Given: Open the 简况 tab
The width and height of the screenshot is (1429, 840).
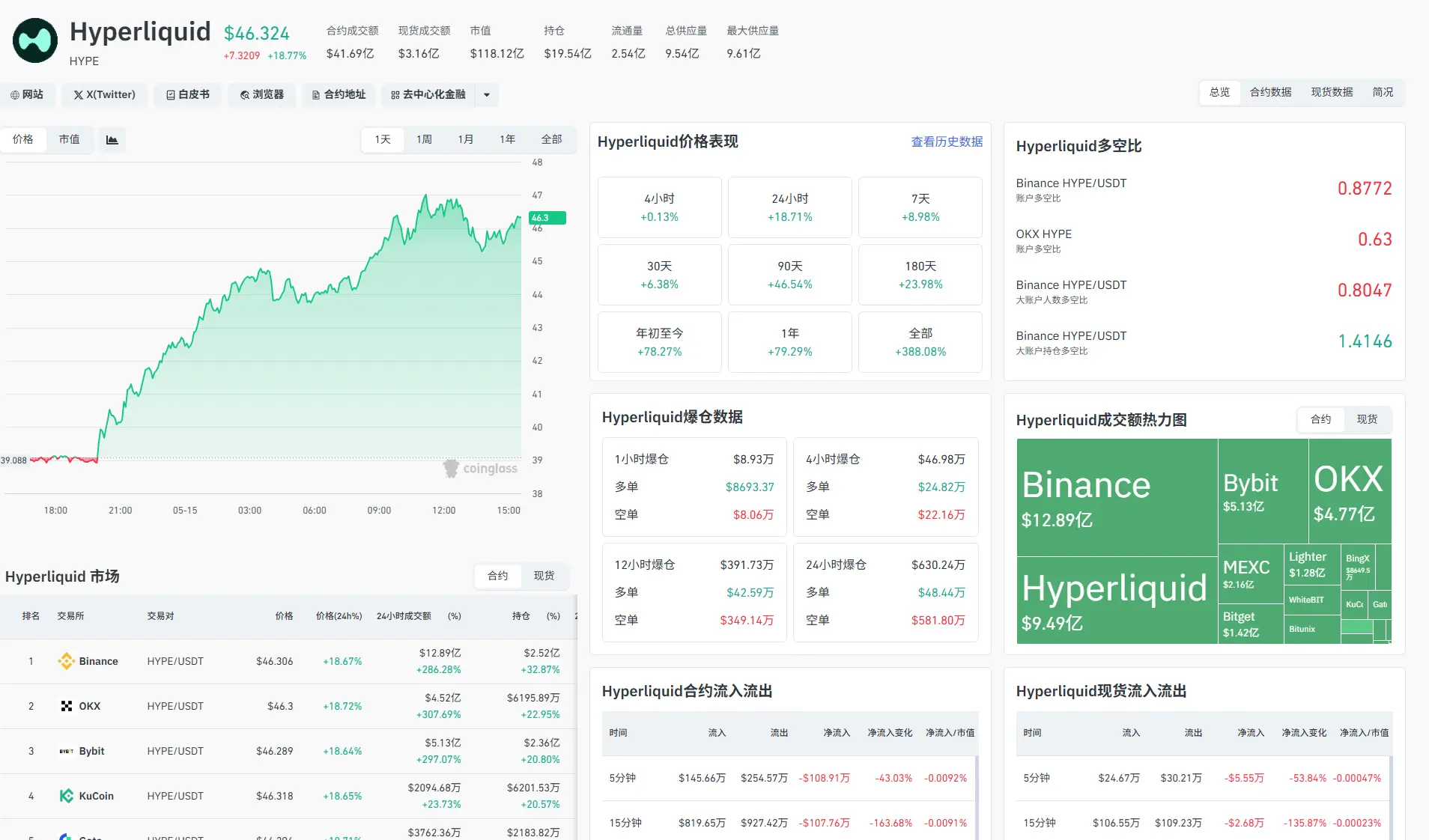Looking at the screenshot, I should pos(1383,93).
